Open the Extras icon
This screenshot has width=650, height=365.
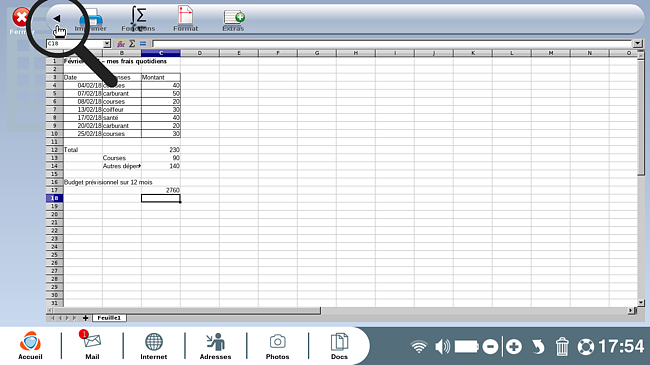(x=234, y=17)
